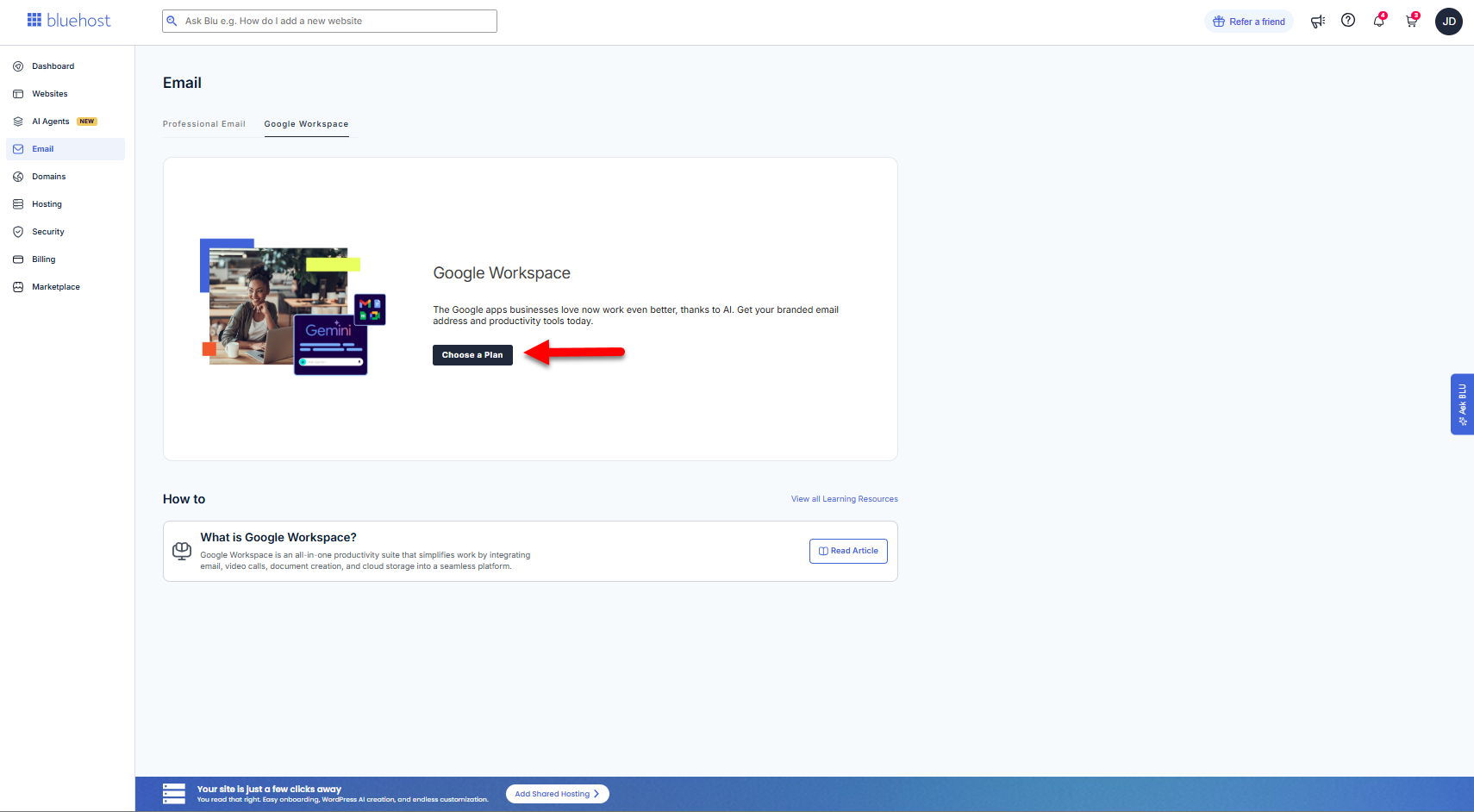Click the Email envelope sidebar icon

tap(18, 149)
